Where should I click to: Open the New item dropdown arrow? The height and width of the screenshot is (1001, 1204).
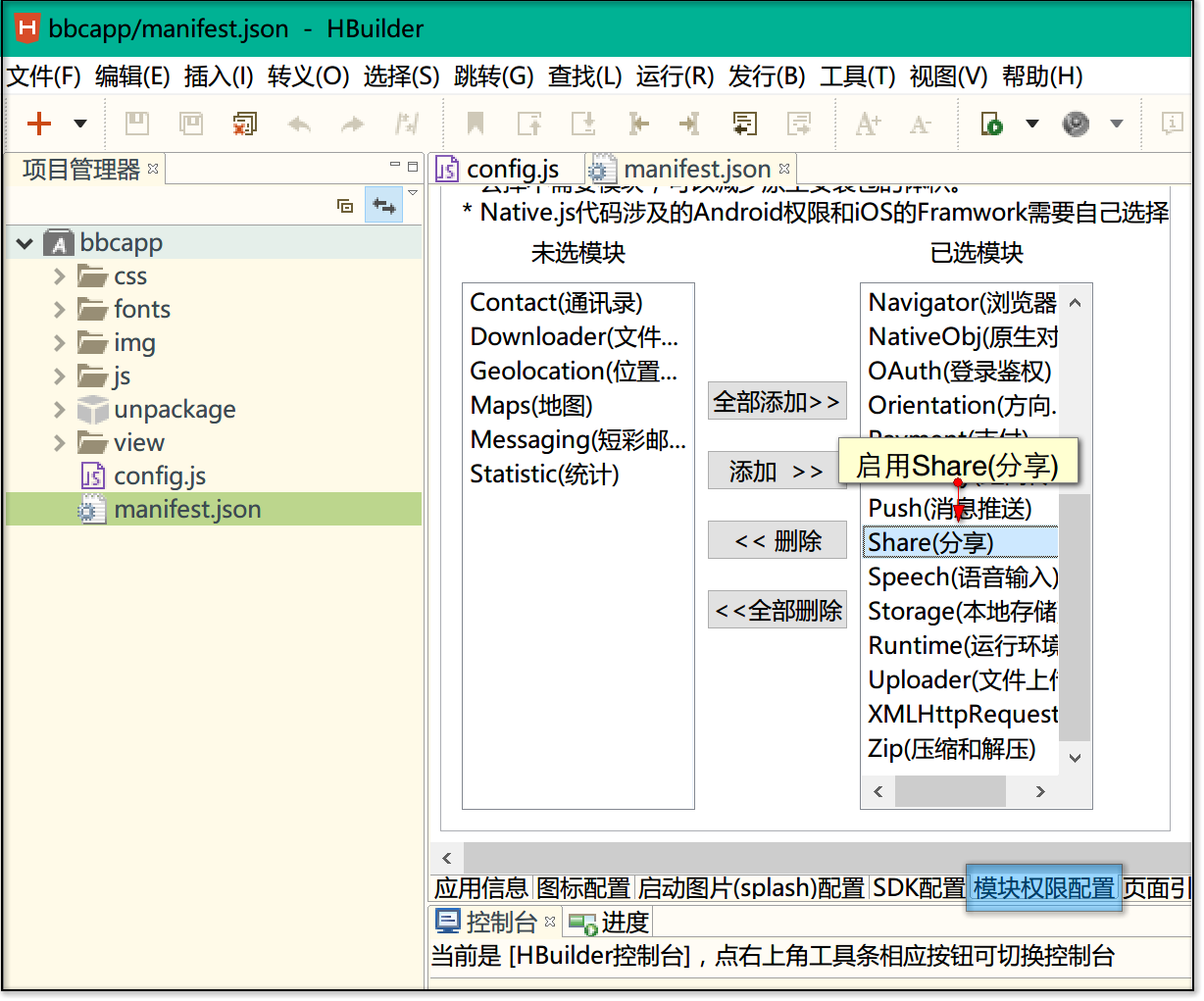point(80,124)
